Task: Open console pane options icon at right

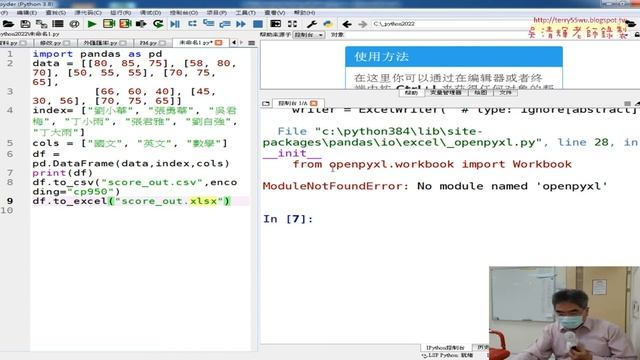Action: click(x=627, y=103)
